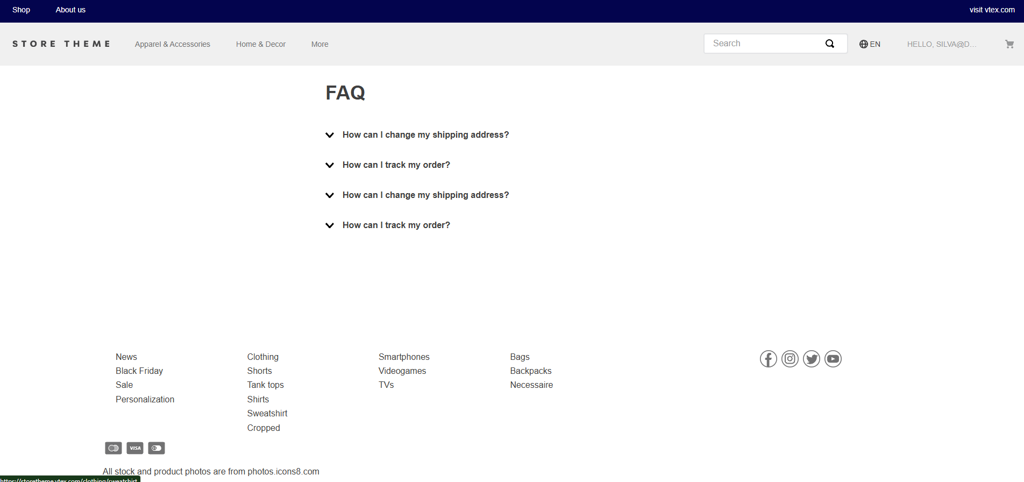Image resolution: width=1024 pixels, height=482 pixels.
Task: Expand the last 'track my order' question
Action: tap(396, 225)
